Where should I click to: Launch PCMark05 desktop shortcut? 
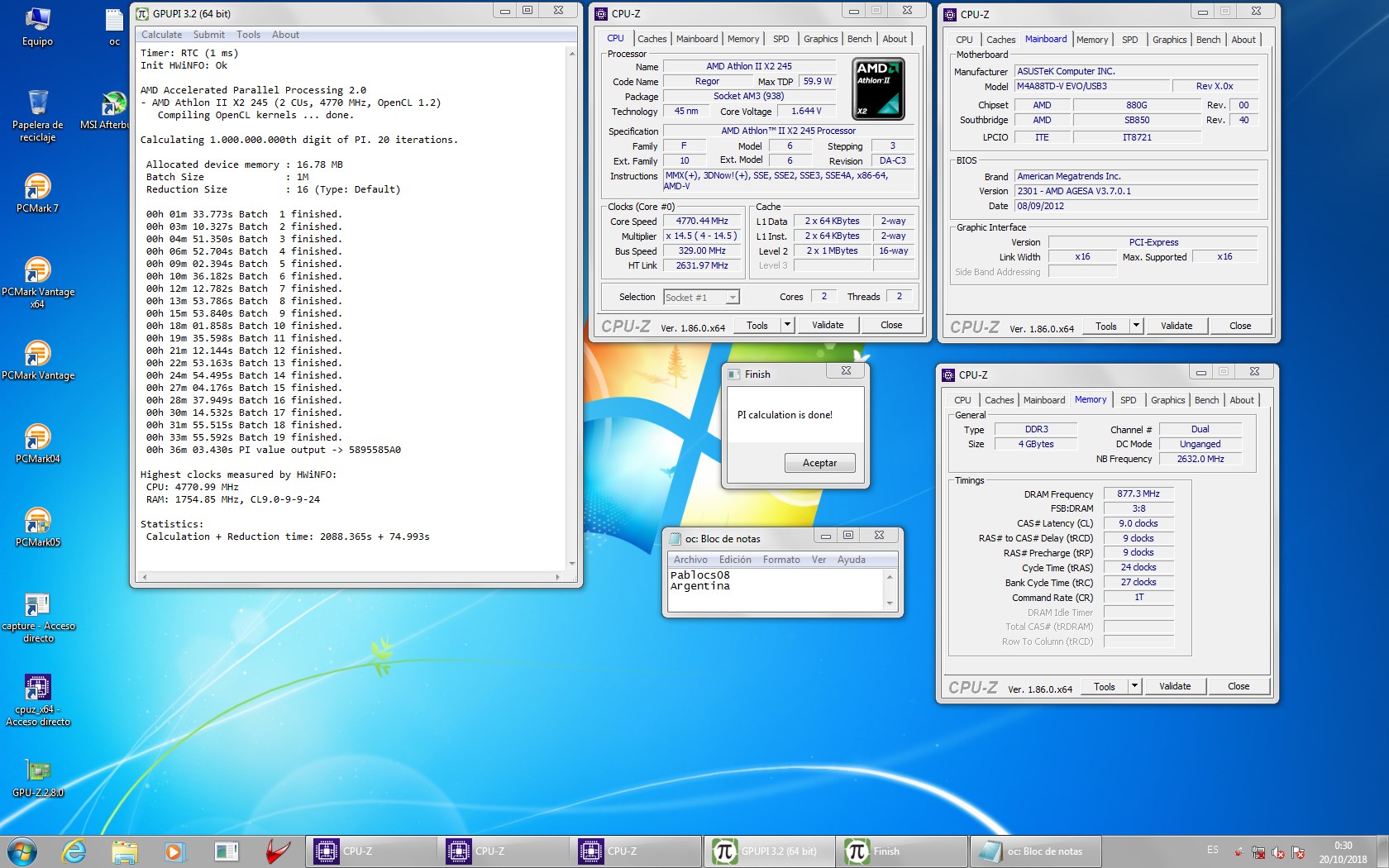(x=37, y=527)
